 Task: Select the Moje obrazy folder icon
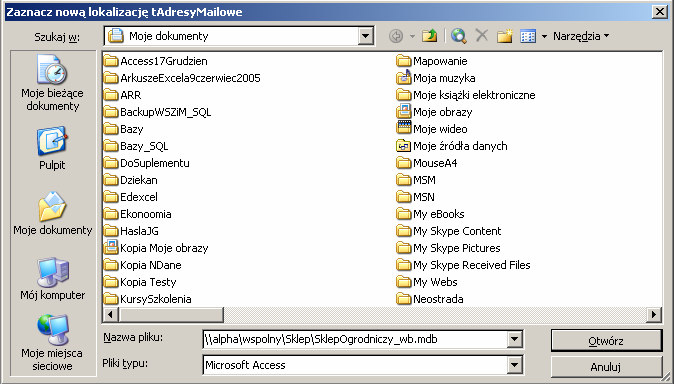pos(404,112)
